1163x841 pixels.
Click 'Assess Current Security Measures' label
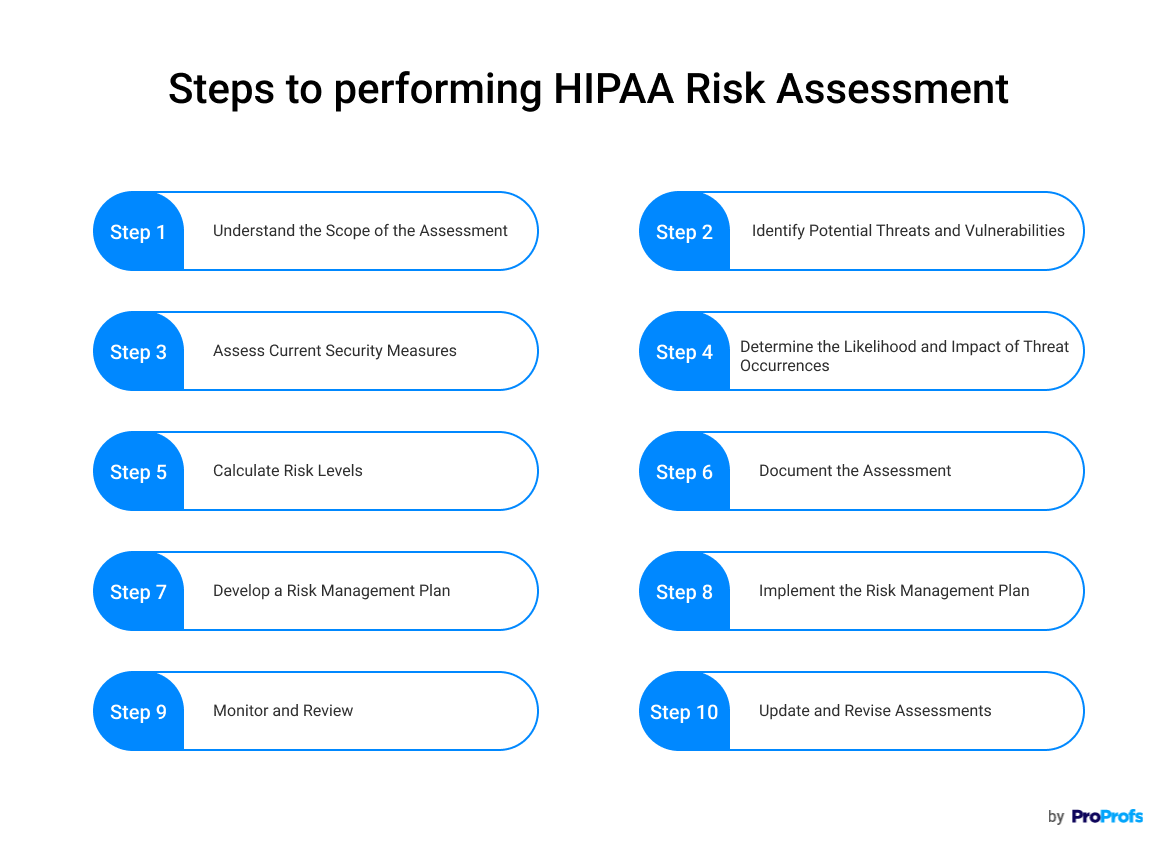(334, 351)
